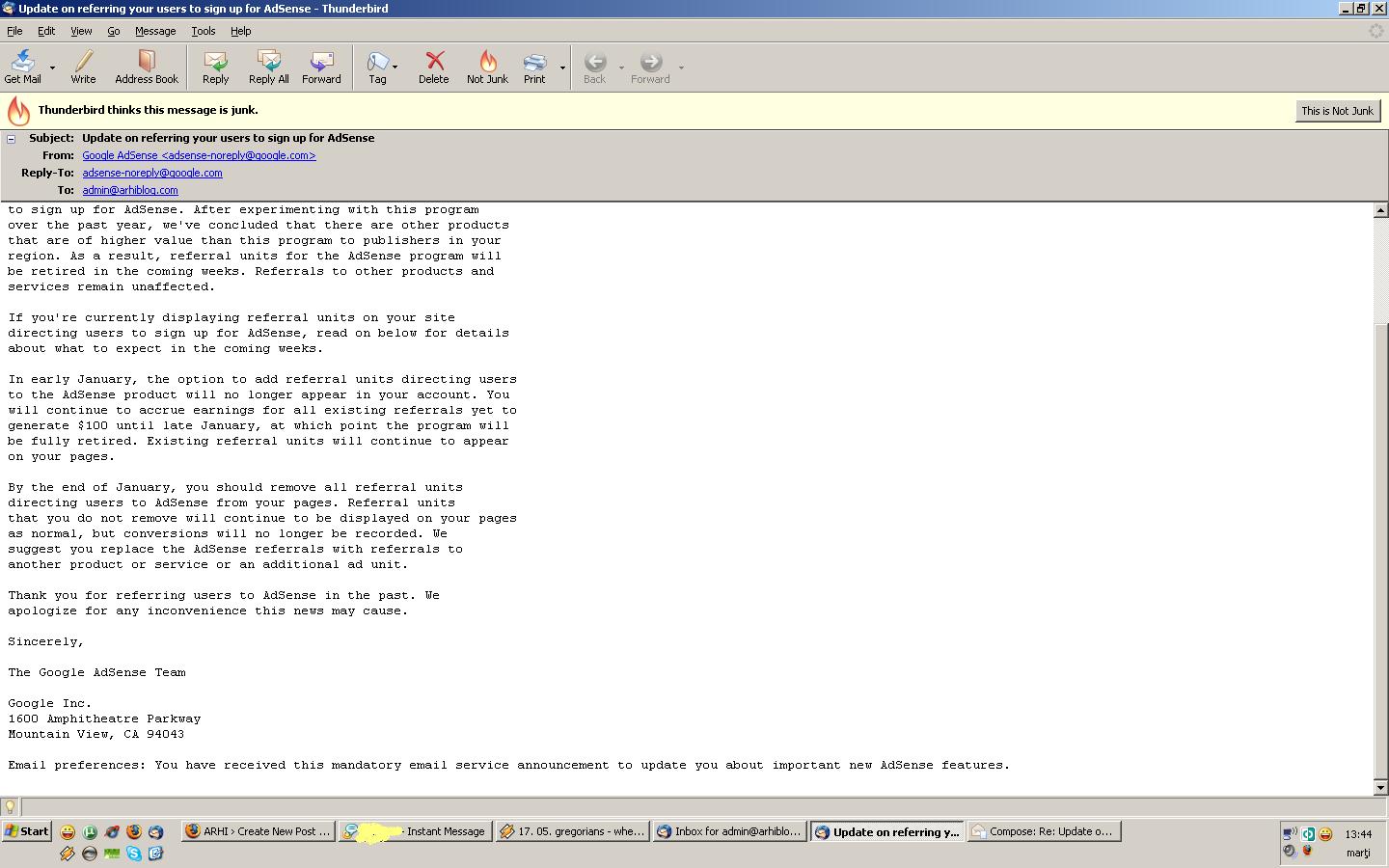Click the Forward navigation arrow icon
Image resolution: width=1389 pixels, height=868 pixels.
[650, 68]
